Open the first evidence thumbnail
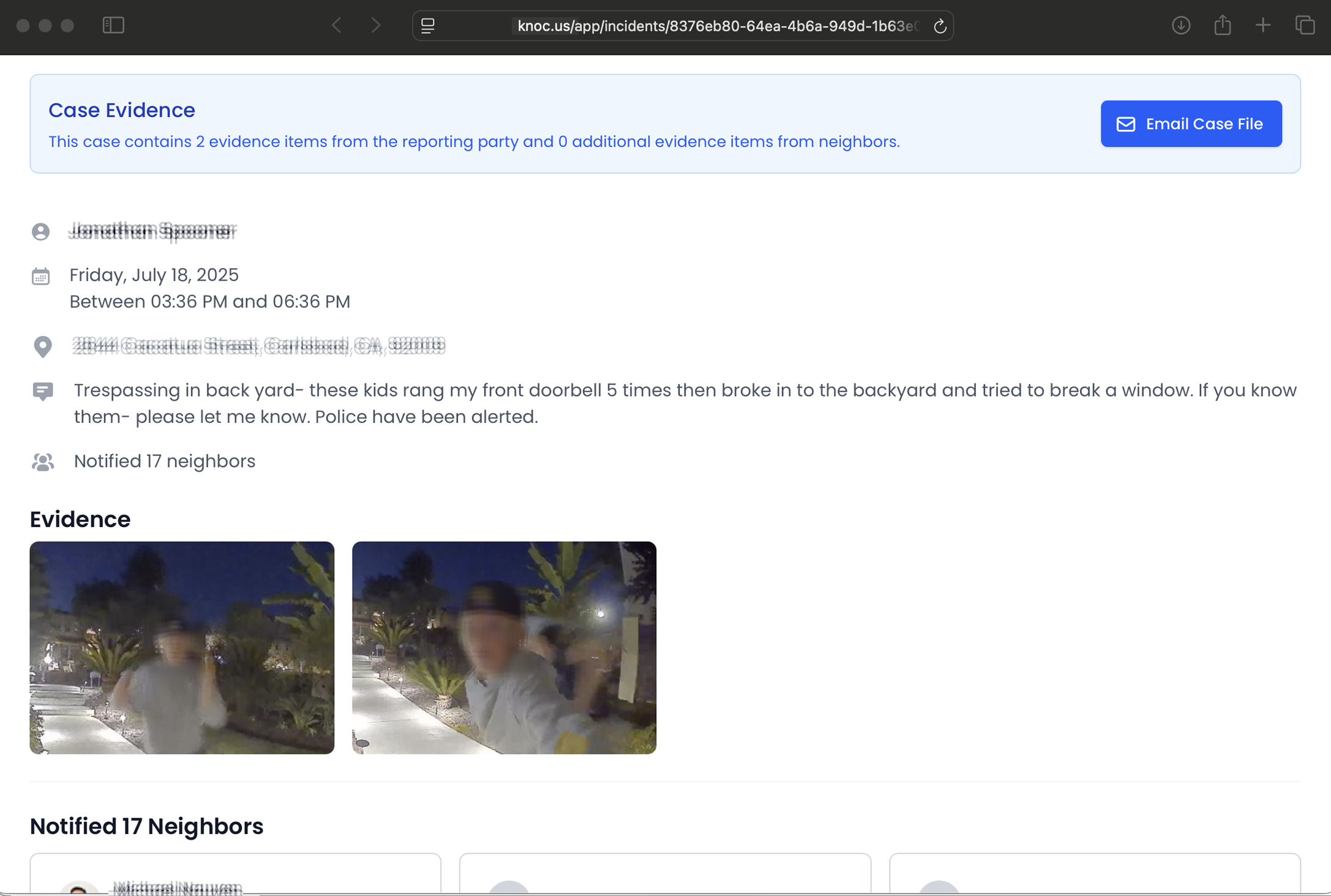1331x896 pixels. click(182, 647)
